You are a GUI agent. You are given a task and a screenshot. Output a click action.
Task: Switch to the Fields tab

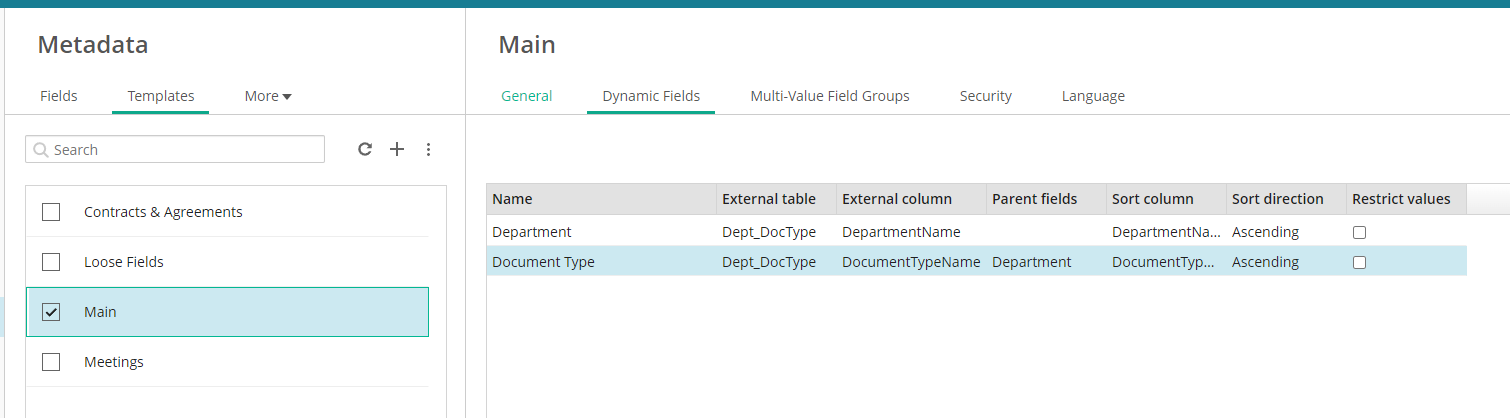[x=59, y=96]
